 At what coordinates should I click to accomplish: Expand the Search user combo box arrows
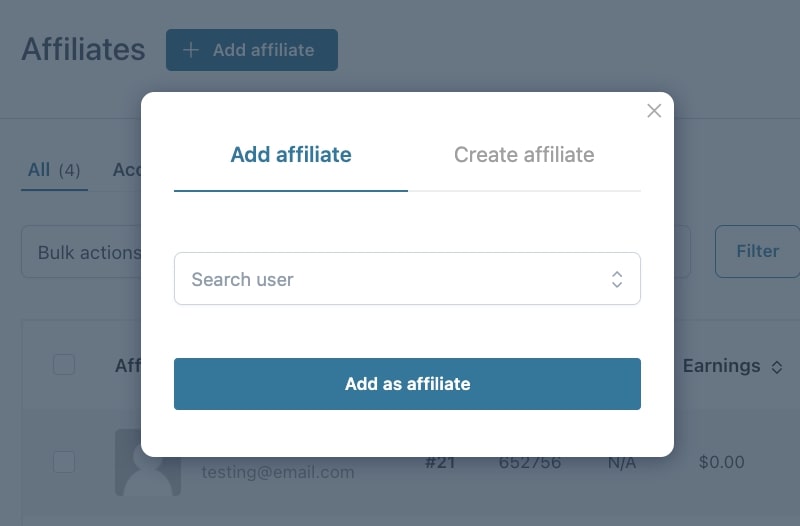[x=617, y=279]
